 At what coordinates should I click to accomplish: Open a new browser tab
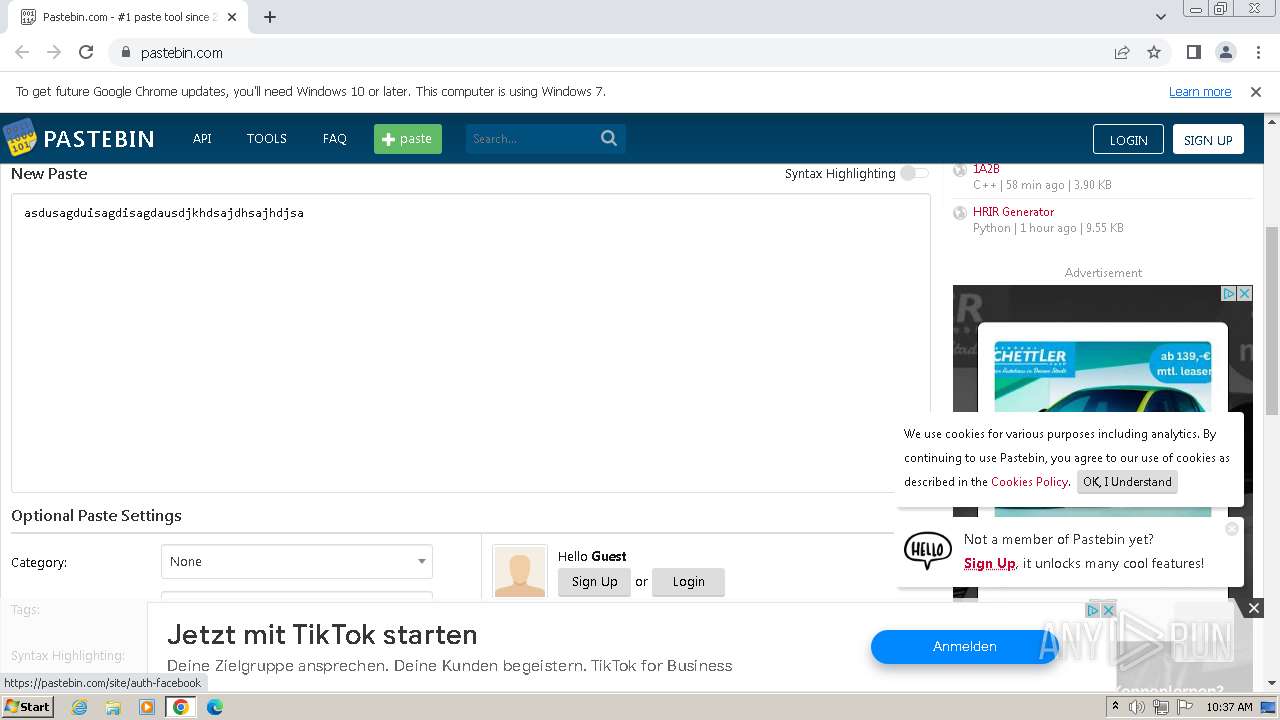pos(270,17)
